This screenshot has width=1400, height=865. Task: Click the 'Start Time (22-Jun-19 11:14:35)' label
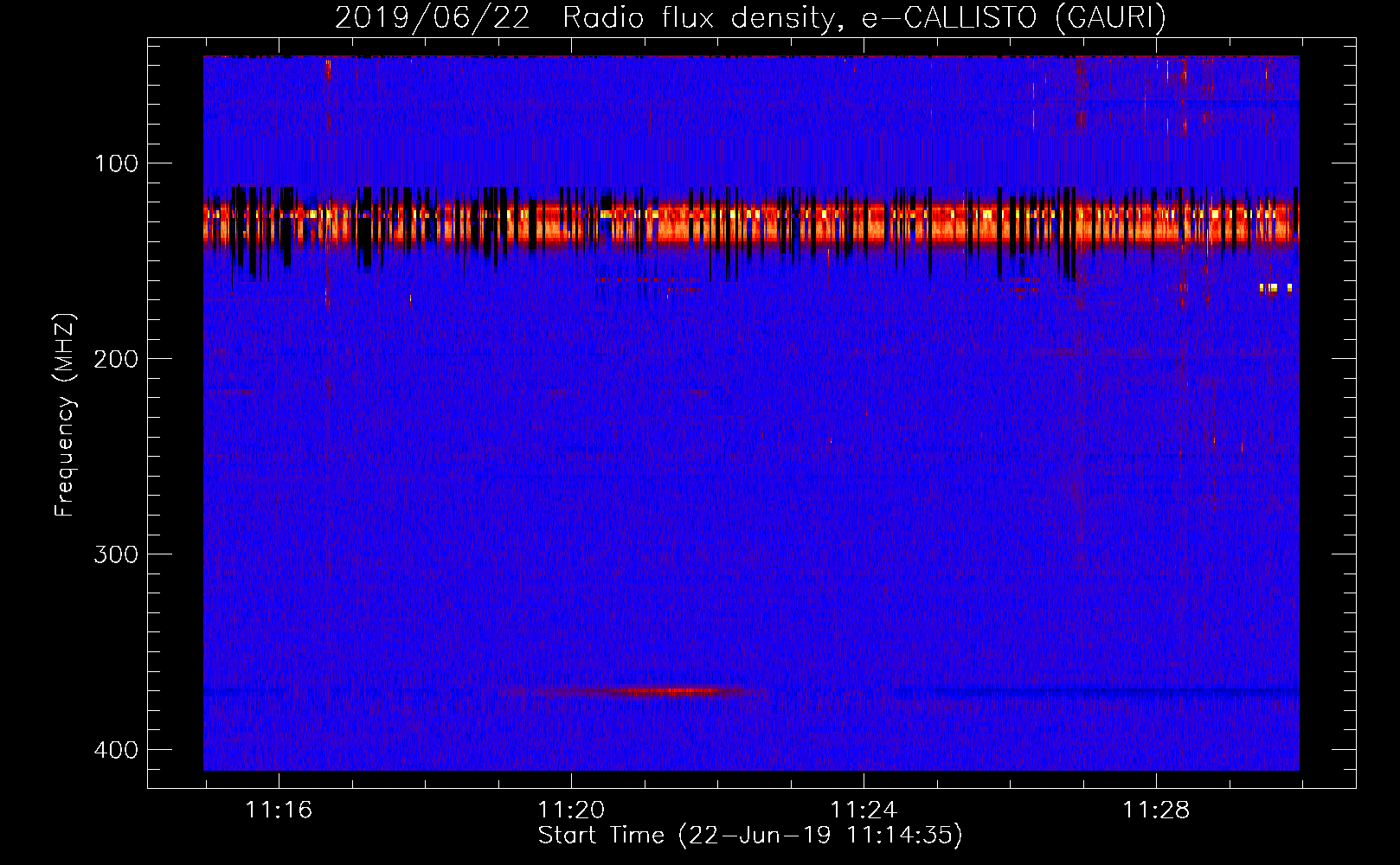(x=750, y=835)
